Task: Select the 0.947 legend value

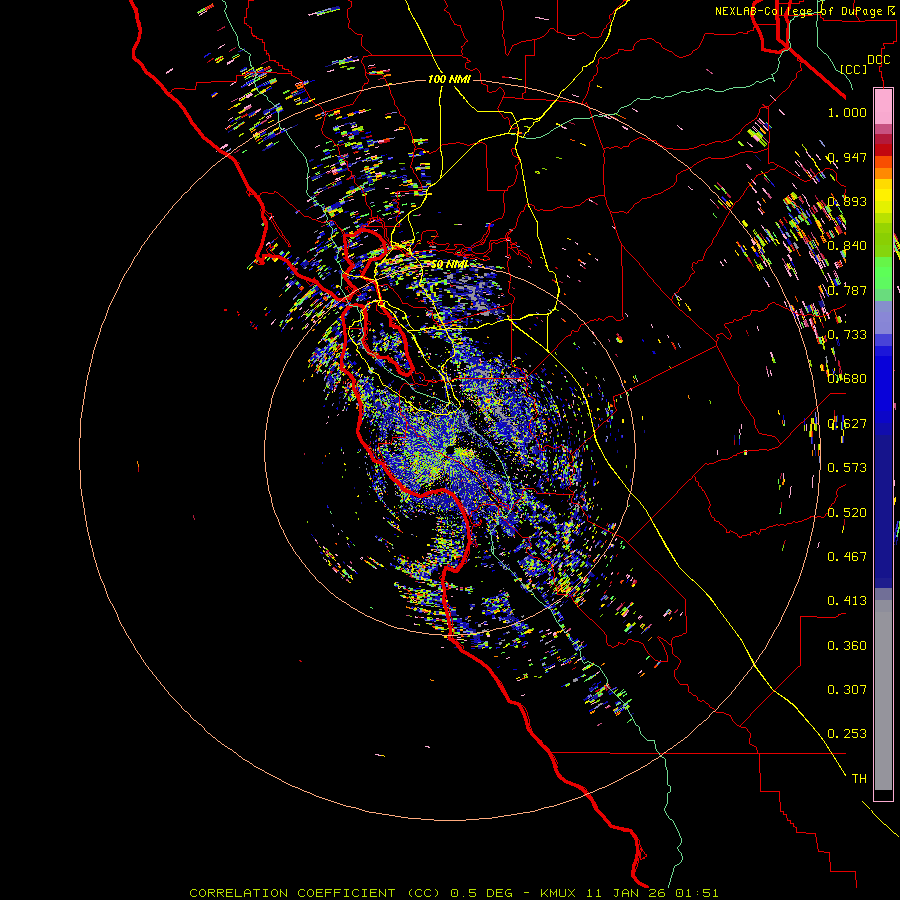Action: (x=847, y=157)
